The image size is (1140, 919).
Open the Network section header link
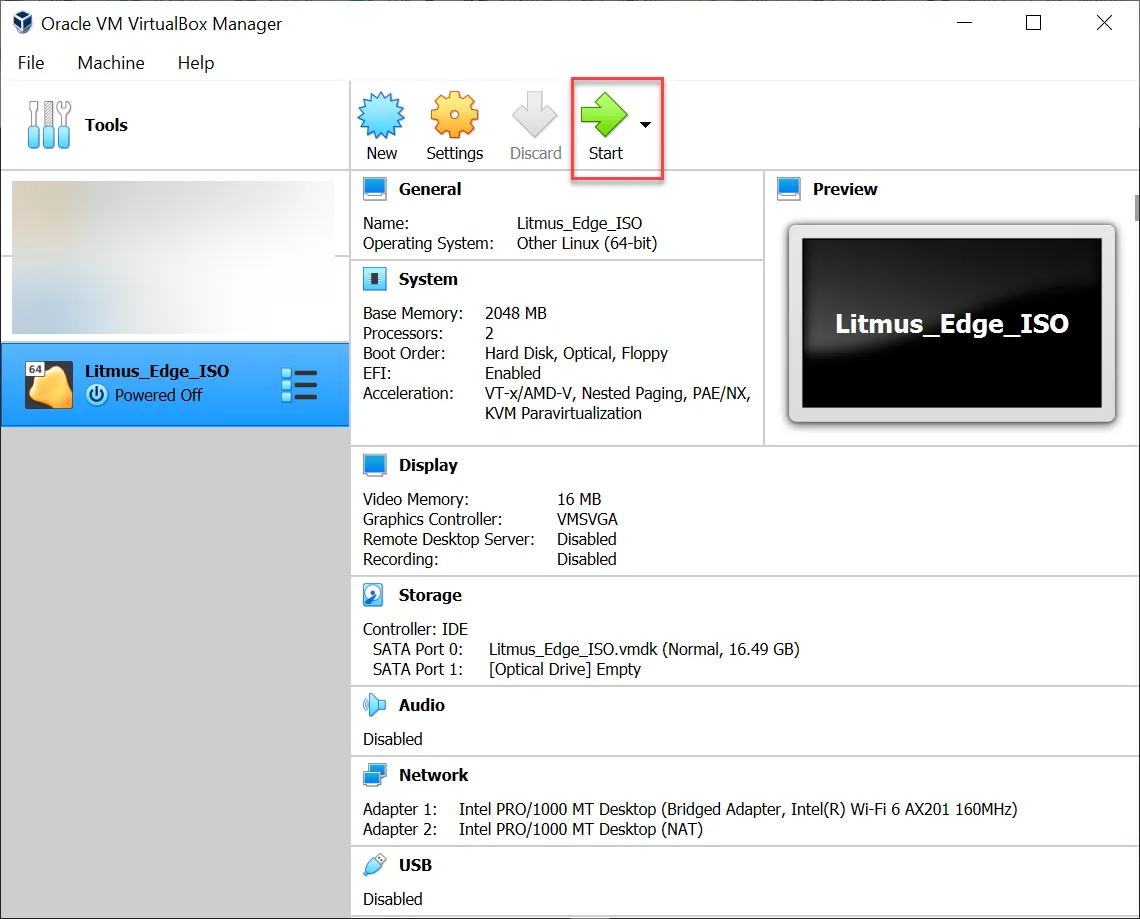pos(433,775)
